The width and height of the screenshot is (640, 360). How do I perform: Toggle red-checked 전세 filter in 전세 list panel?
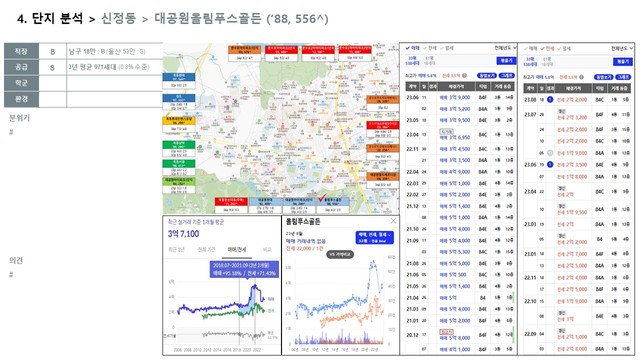pyautogui.click(x=547, y=49)
